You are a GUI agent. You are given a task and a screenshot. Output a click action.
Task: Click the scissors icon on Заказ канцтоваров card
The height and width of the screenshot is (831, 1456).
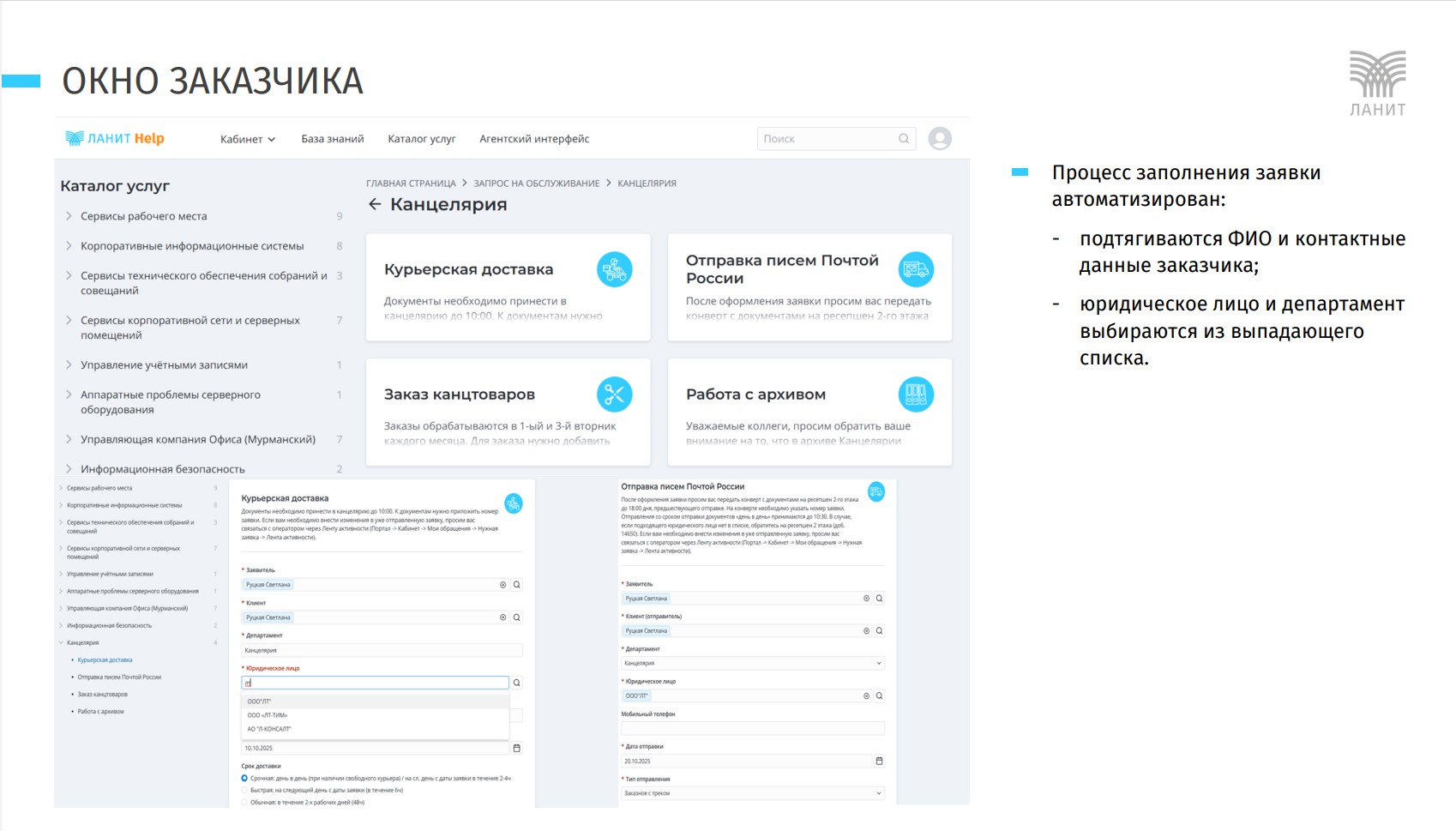pyautogui.click(x=614, y=394)
